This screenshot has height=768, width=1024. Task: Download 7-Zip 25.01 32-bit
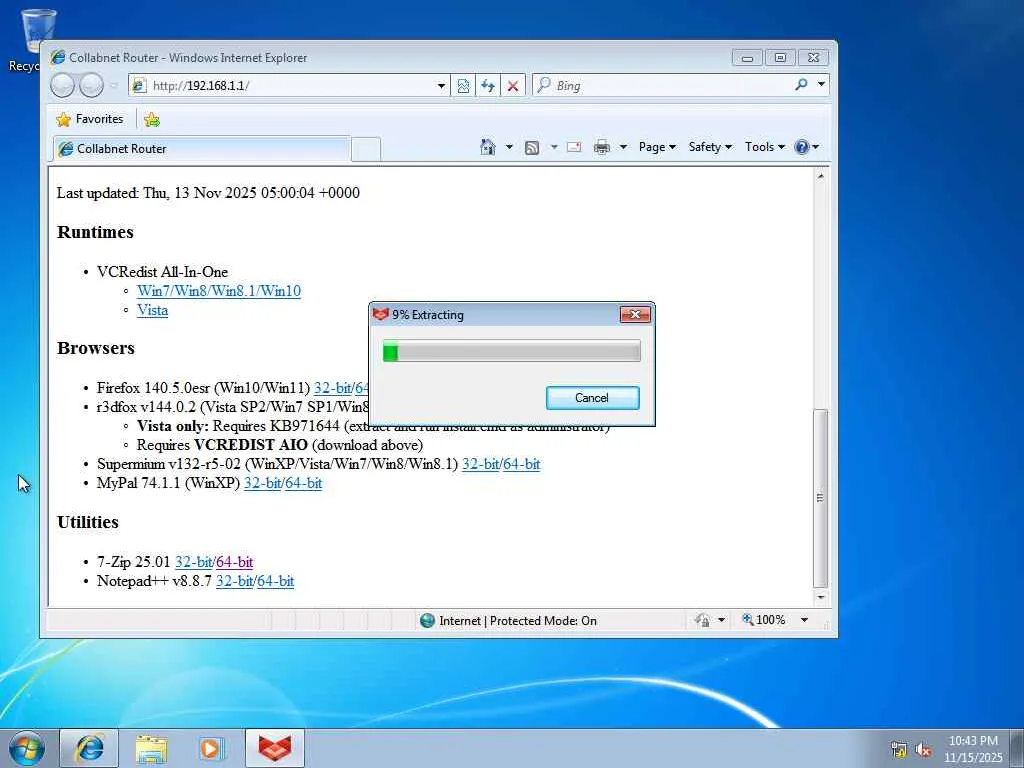[x=193, y=562]
